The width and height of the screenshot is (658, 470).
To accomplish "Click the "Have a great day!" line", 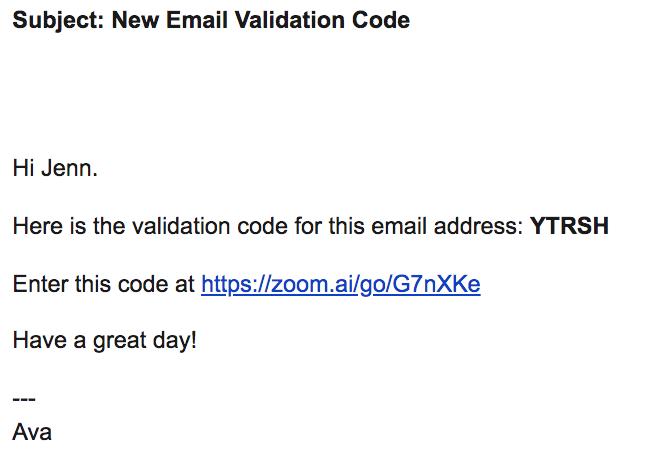I will [105, 340].
